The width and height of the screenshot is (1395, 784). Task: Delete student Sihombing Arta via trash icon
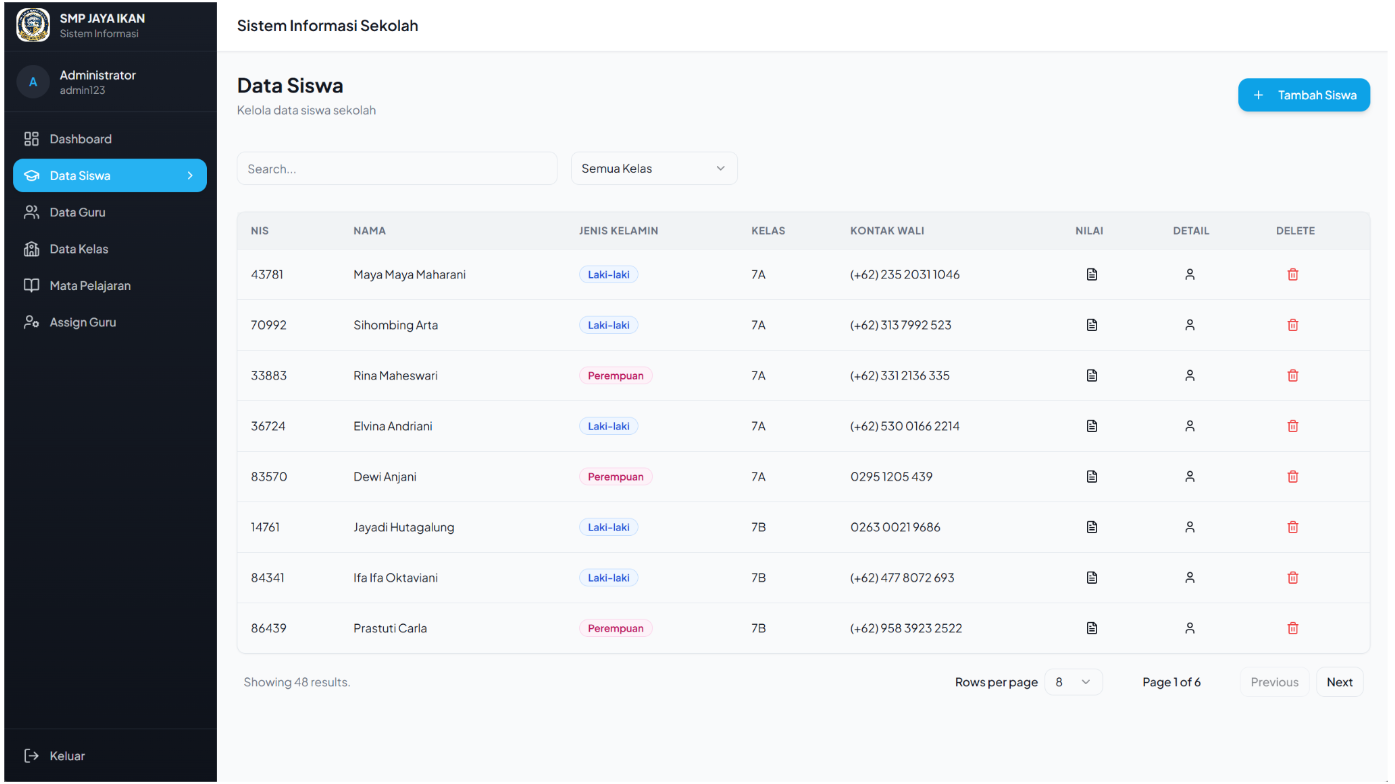click(1293, 325)
